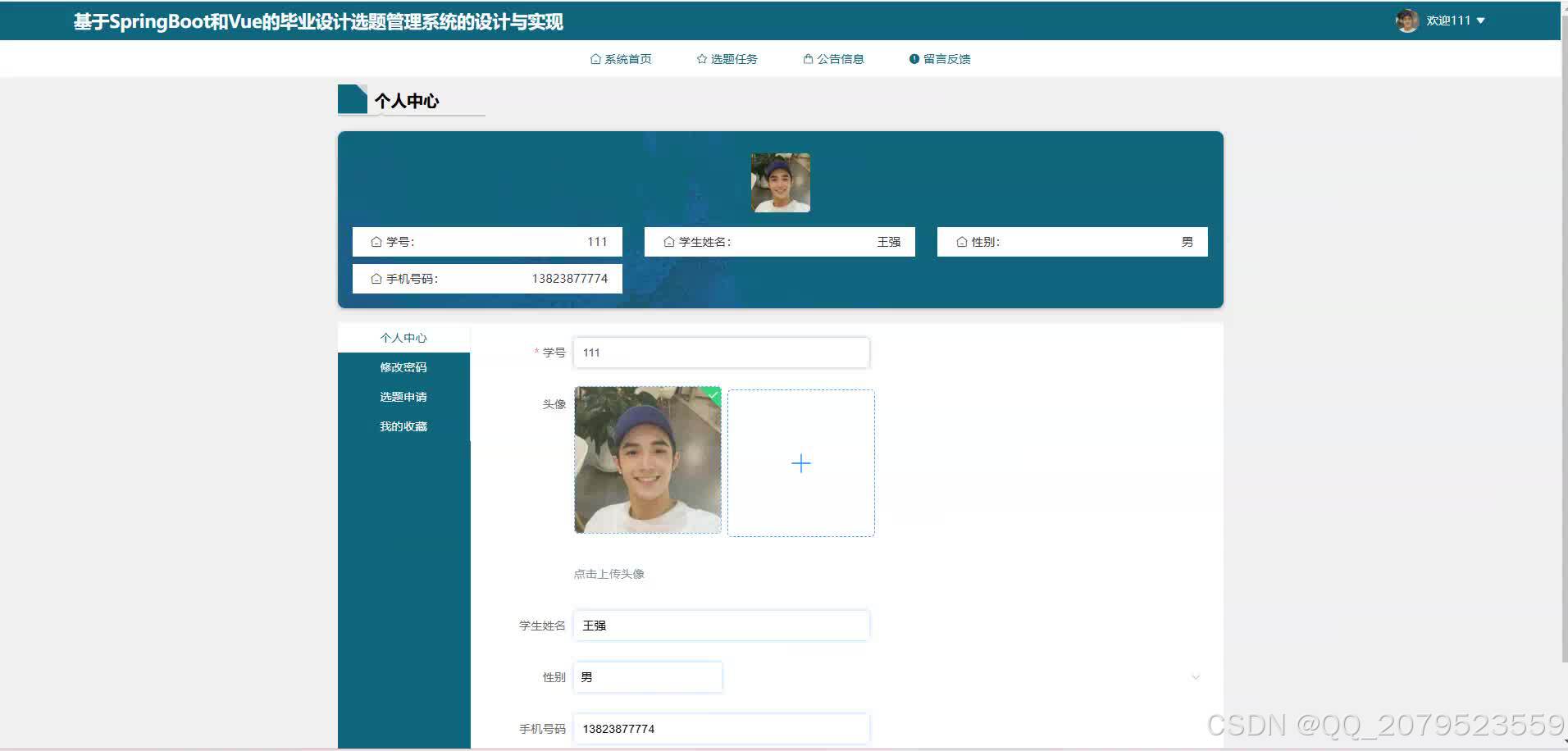The width and height of the screenshot is (1568, 751).
Task: Open the gender selection chevron in form
Action: point(1197,676)
